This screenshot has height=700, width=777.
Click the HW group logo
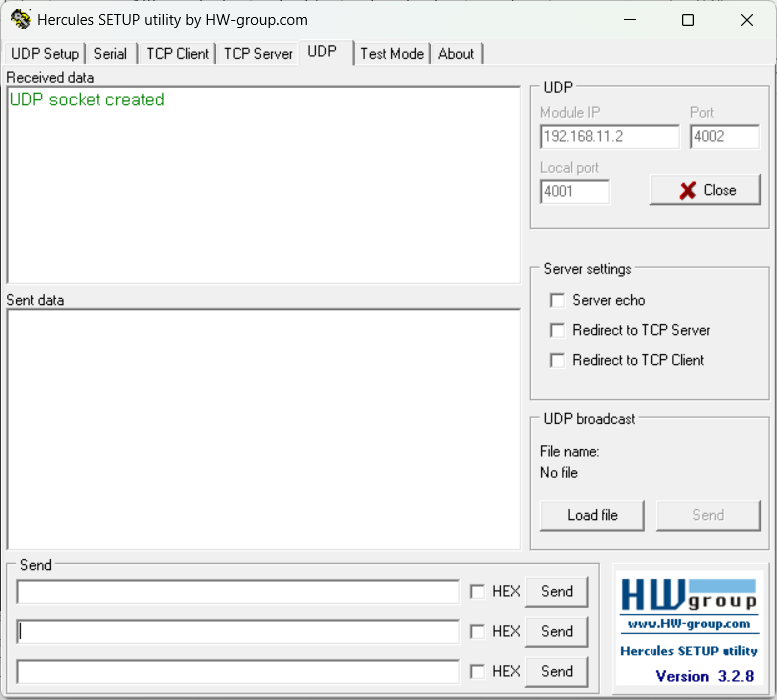[688, 595]
